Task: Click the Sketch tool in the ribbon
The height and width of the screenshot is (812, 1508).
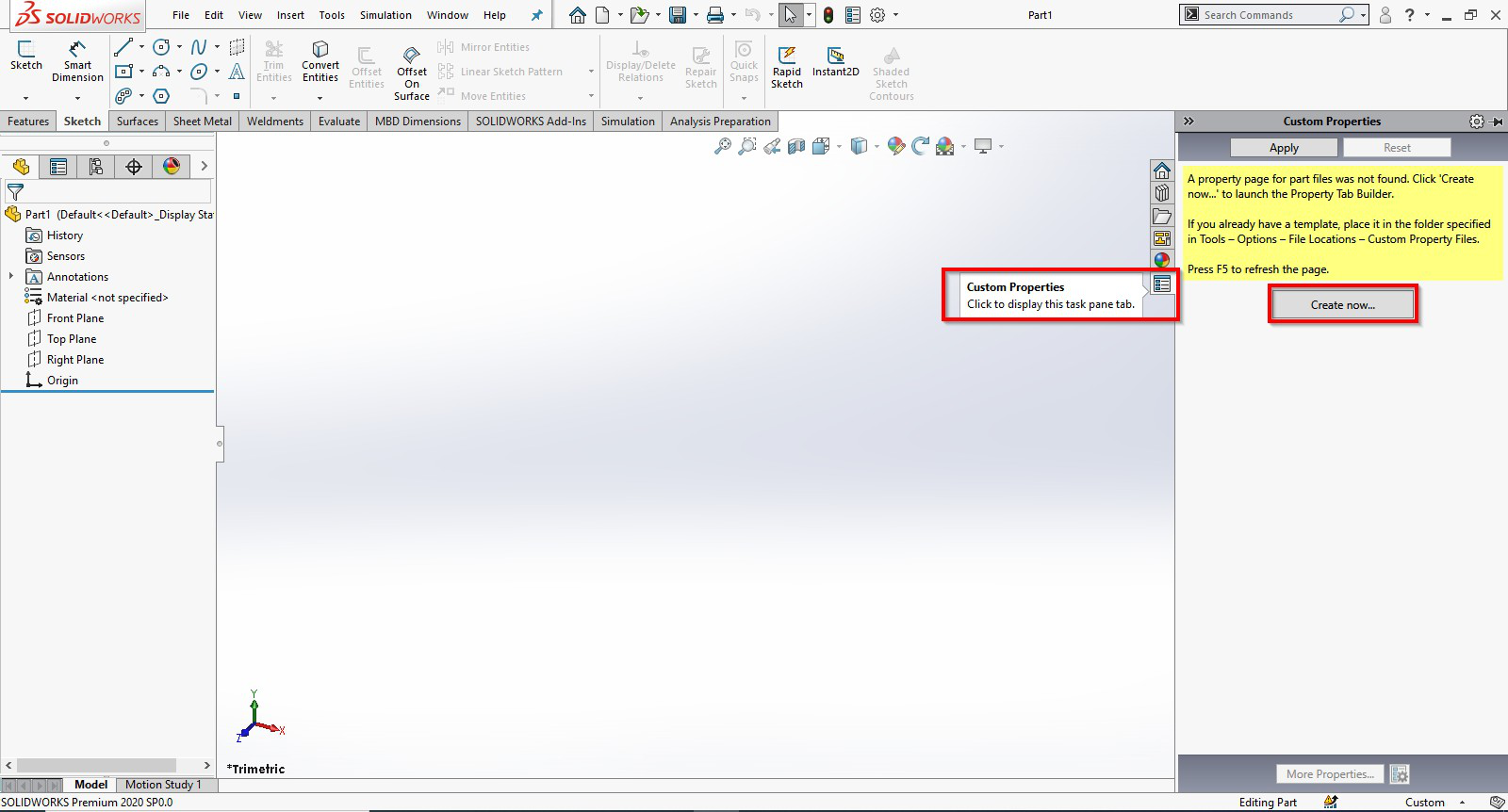Action: click(x=26, y=56)
